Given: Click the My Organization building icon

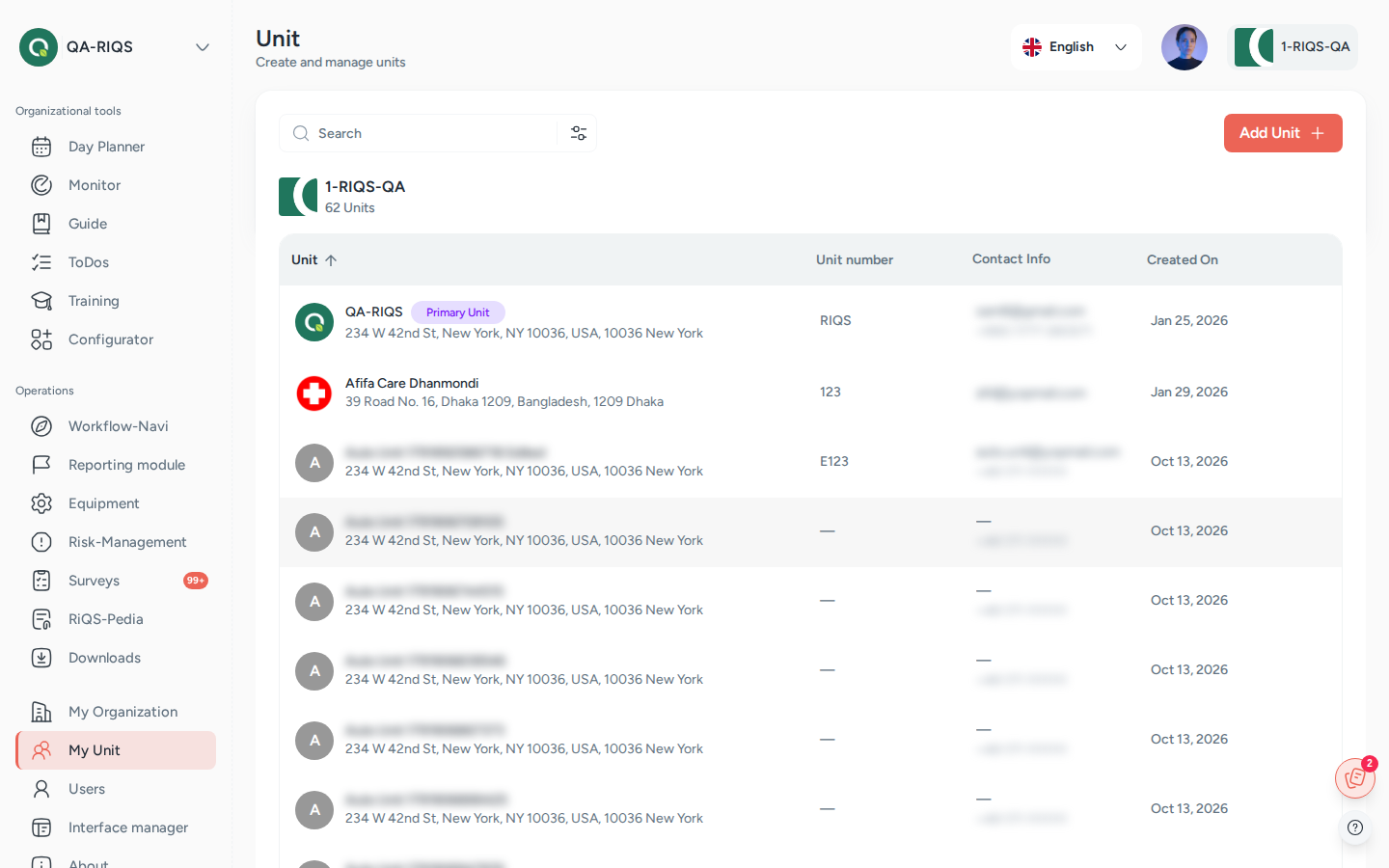Looking at the screenshot, I should click(41, 712).
